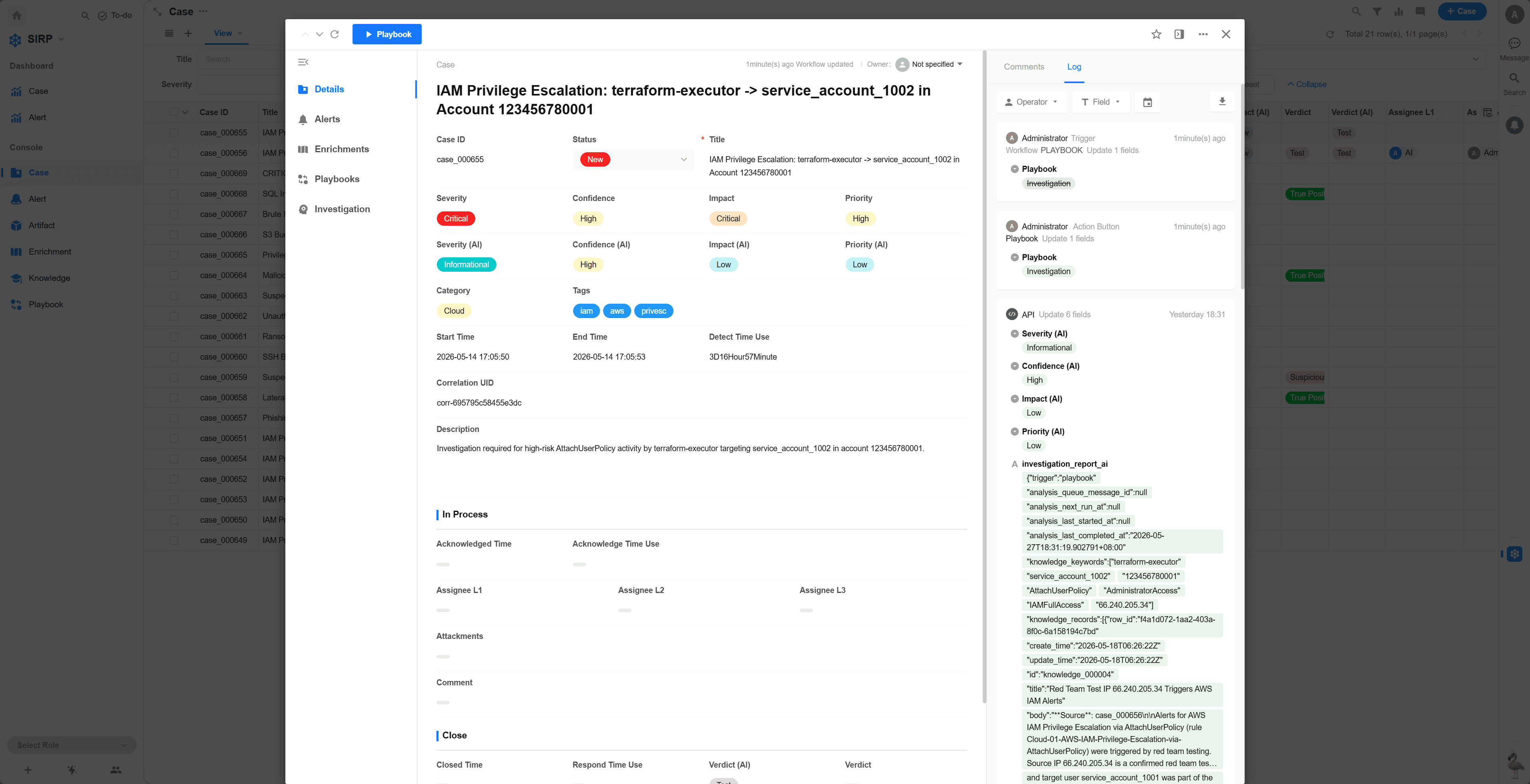
Task: Click the aws tag
Action: point(617,311)
